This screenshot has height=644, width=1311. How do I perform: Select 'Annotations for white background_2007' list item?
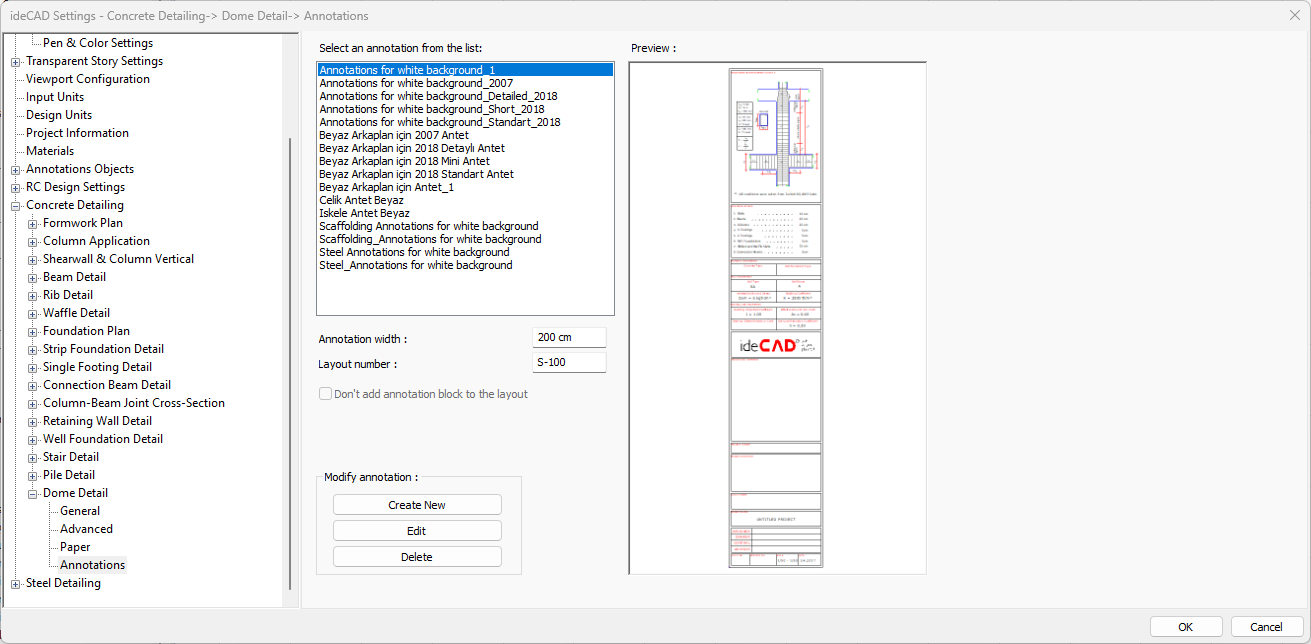[x=415, y=83]
